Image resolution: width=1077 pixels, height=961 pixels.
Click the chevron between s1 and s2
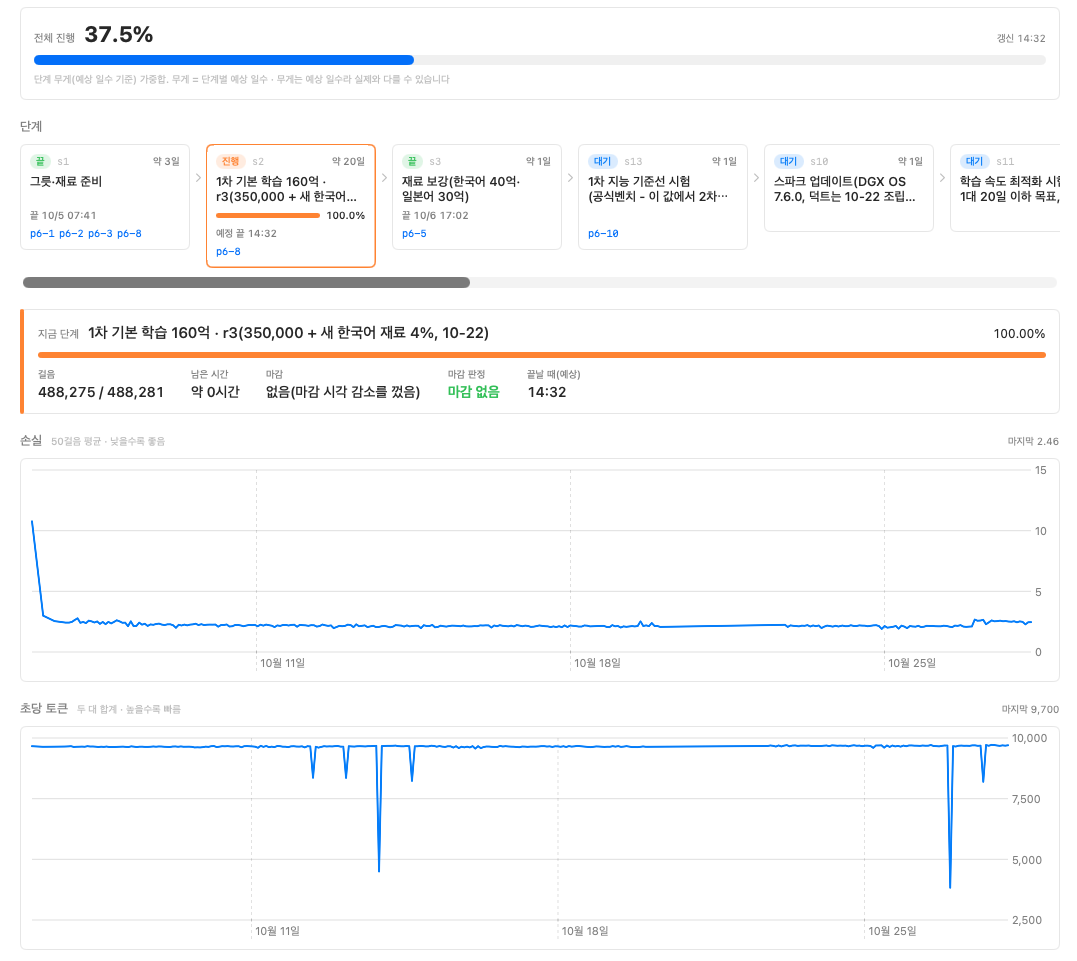pos(199,178)
